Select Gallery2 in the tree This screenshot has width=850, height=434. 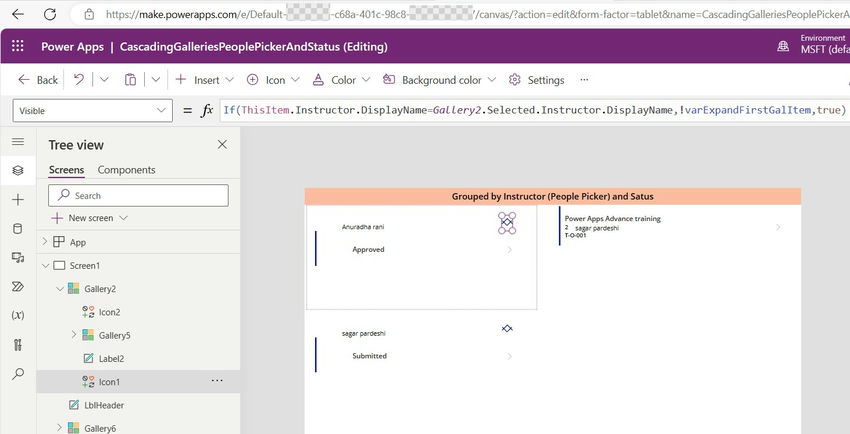coord(100,289)
